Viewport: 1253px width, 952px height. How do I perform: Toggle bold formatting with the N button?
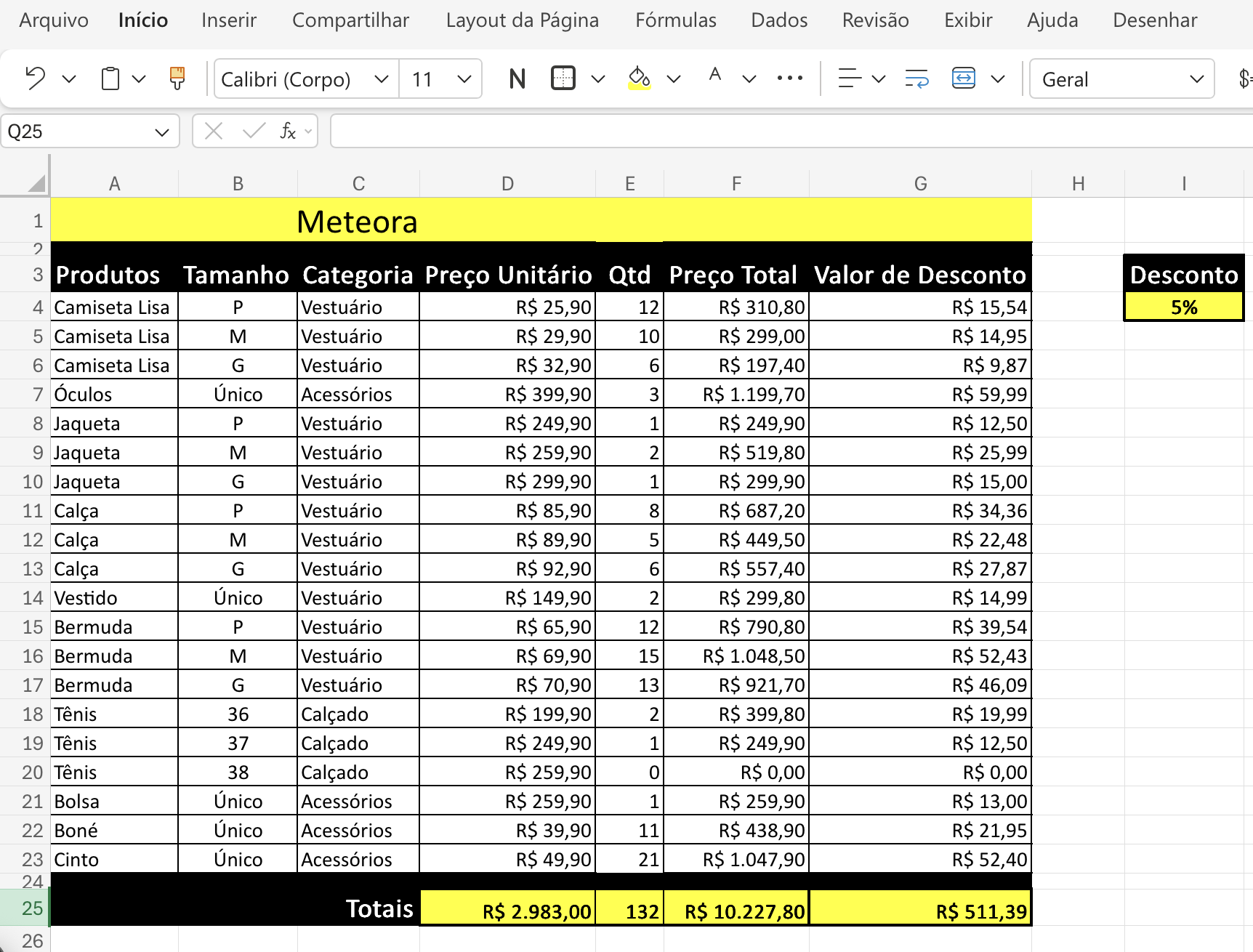517,78
